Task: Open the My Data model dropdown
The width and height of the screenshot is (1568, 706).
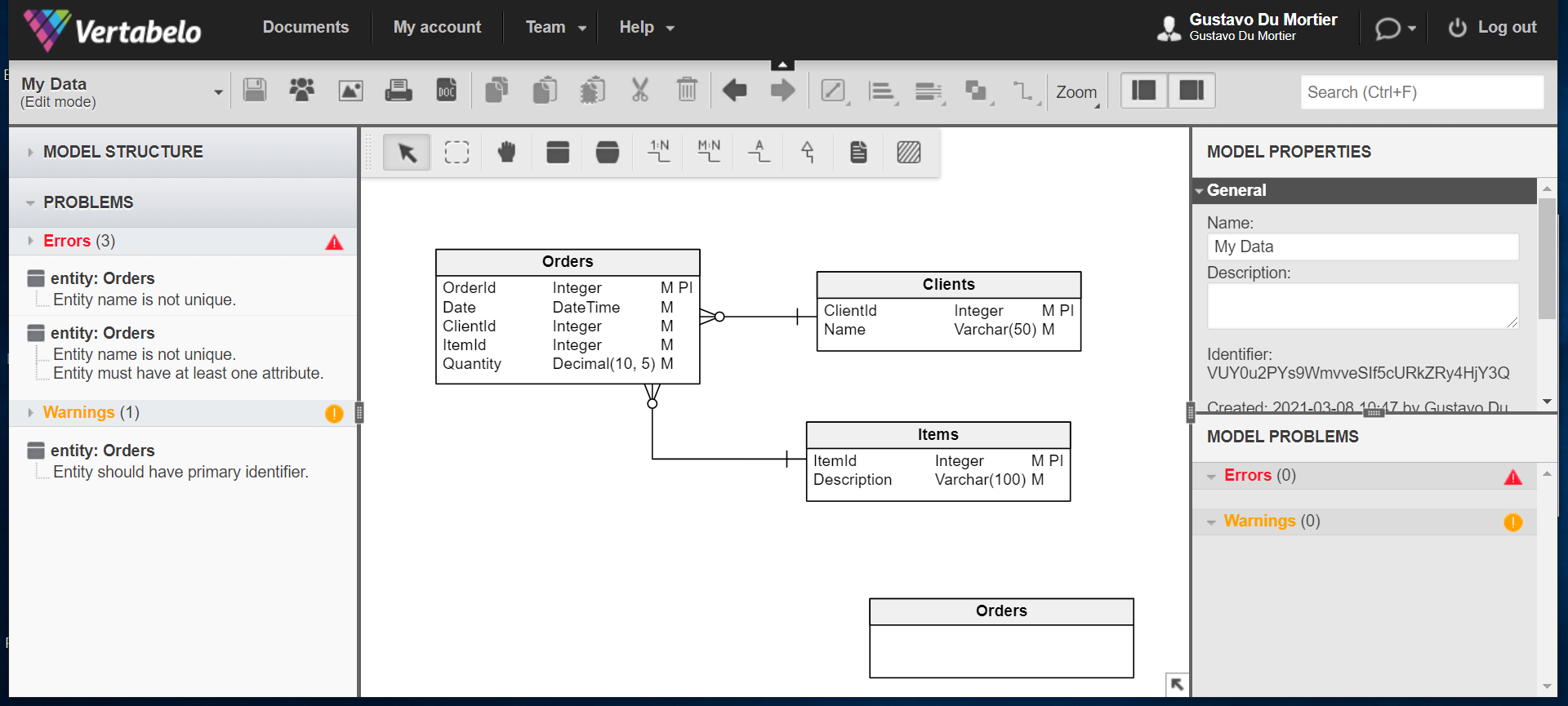Action: [218, 92]
